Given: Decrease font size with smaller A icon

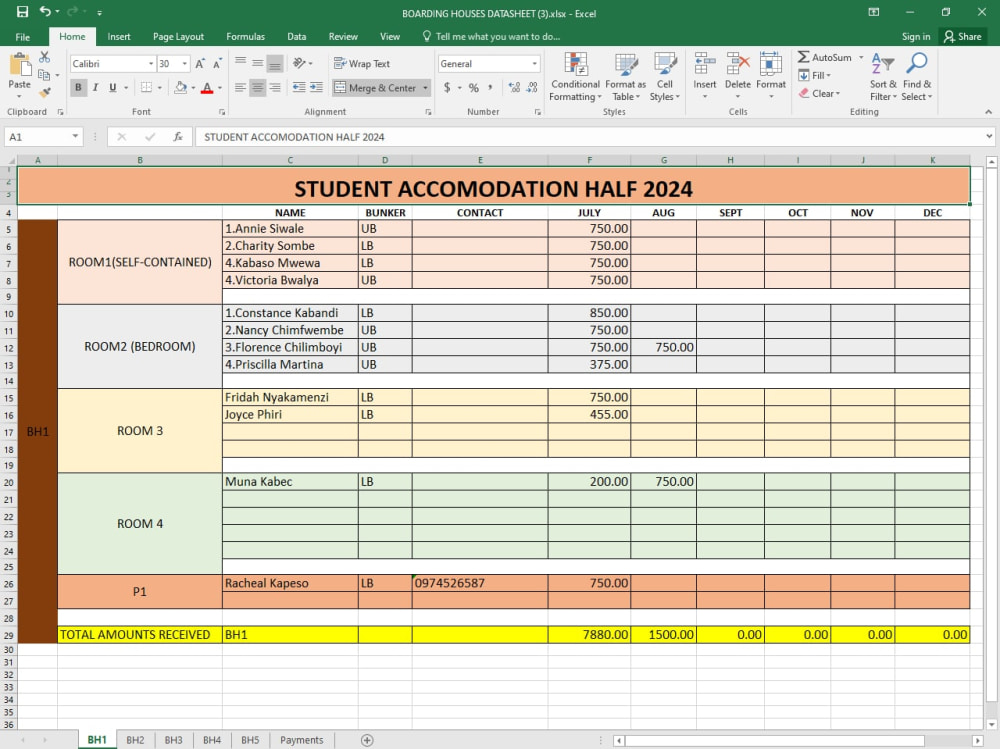Looking at the screenshot, I should [x=217, y=64].
